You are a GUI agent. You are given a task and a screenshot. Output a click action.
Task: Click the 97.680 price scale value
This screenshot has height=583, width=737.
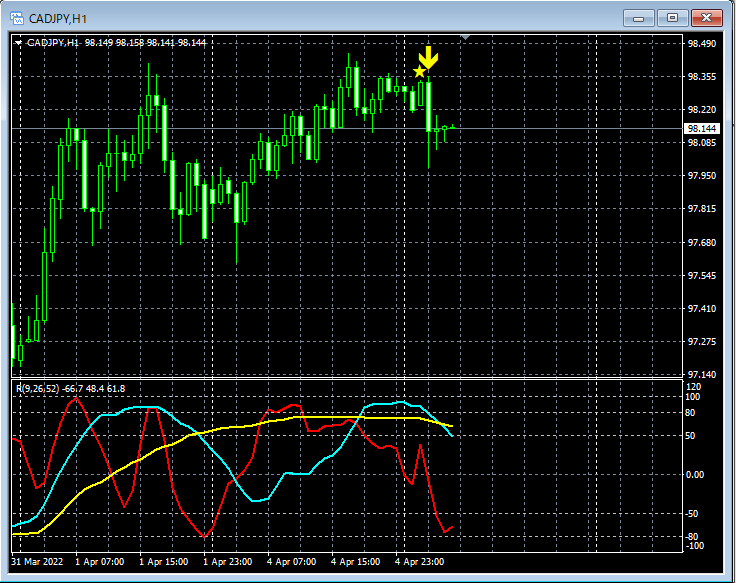pos(702,242)
